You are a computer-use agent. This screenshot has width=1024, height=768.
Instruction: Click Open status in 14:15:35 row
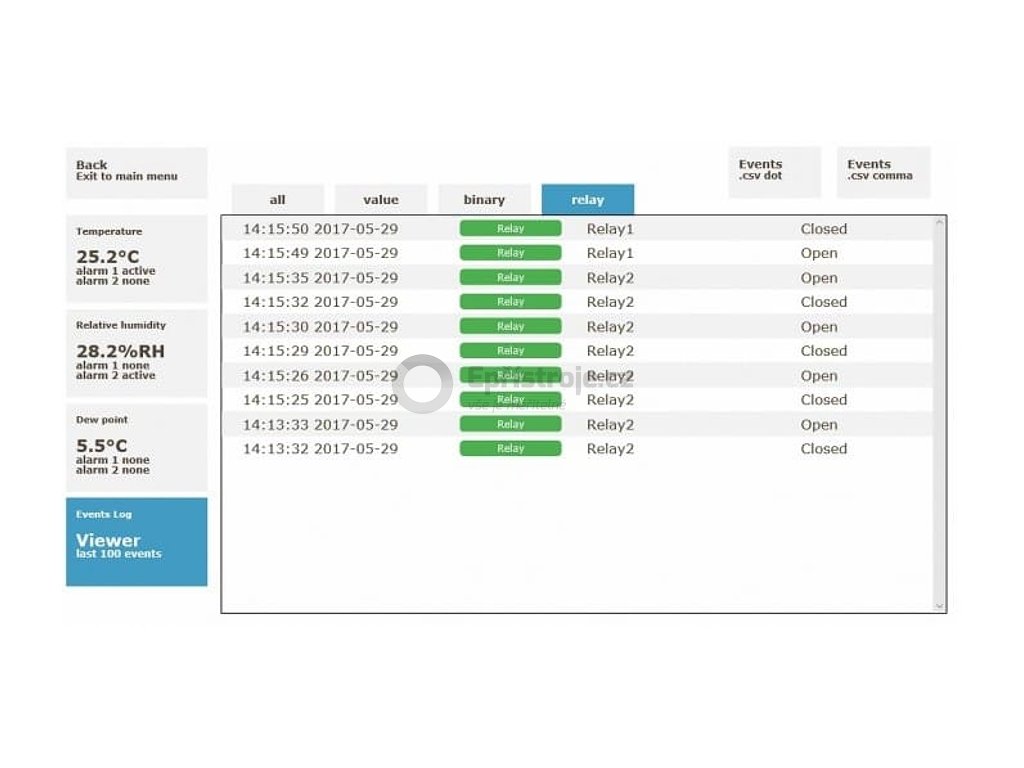[819, 278]
